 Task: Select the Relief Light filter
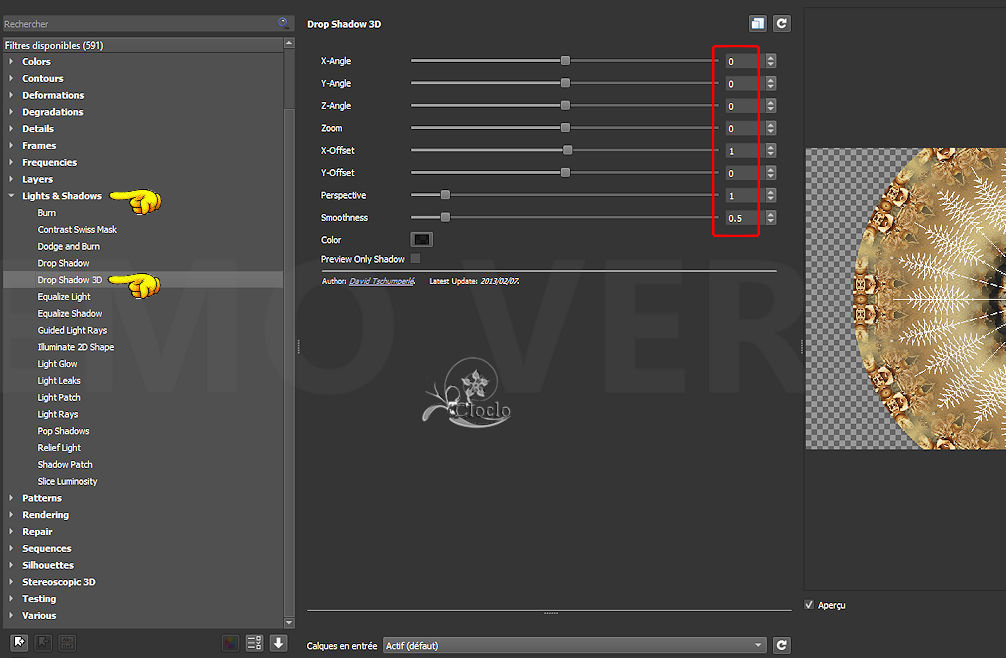[59, 448]
